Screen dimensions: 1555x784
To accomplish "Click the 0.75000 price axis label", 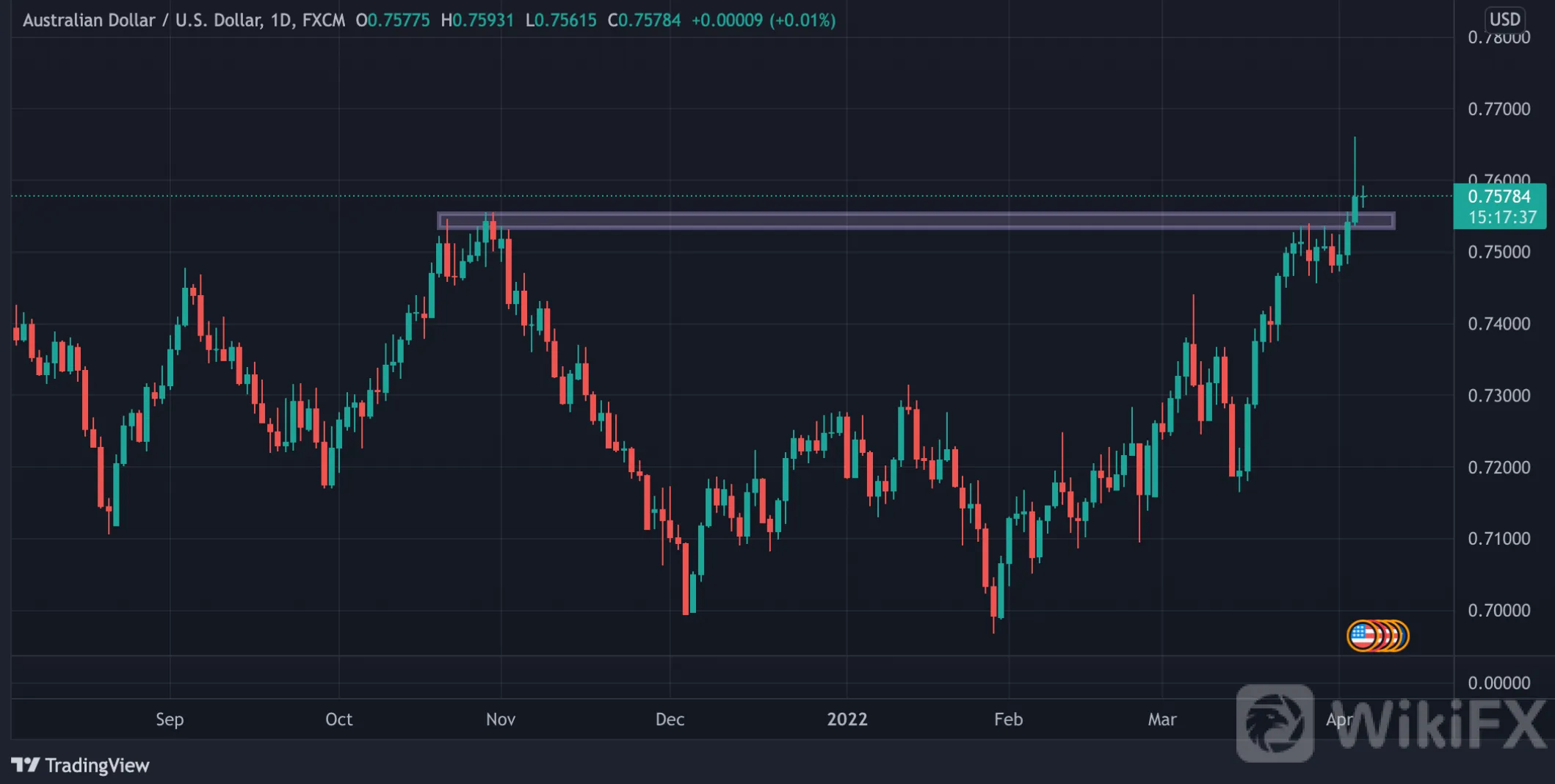I will [x=1499, y=253].
